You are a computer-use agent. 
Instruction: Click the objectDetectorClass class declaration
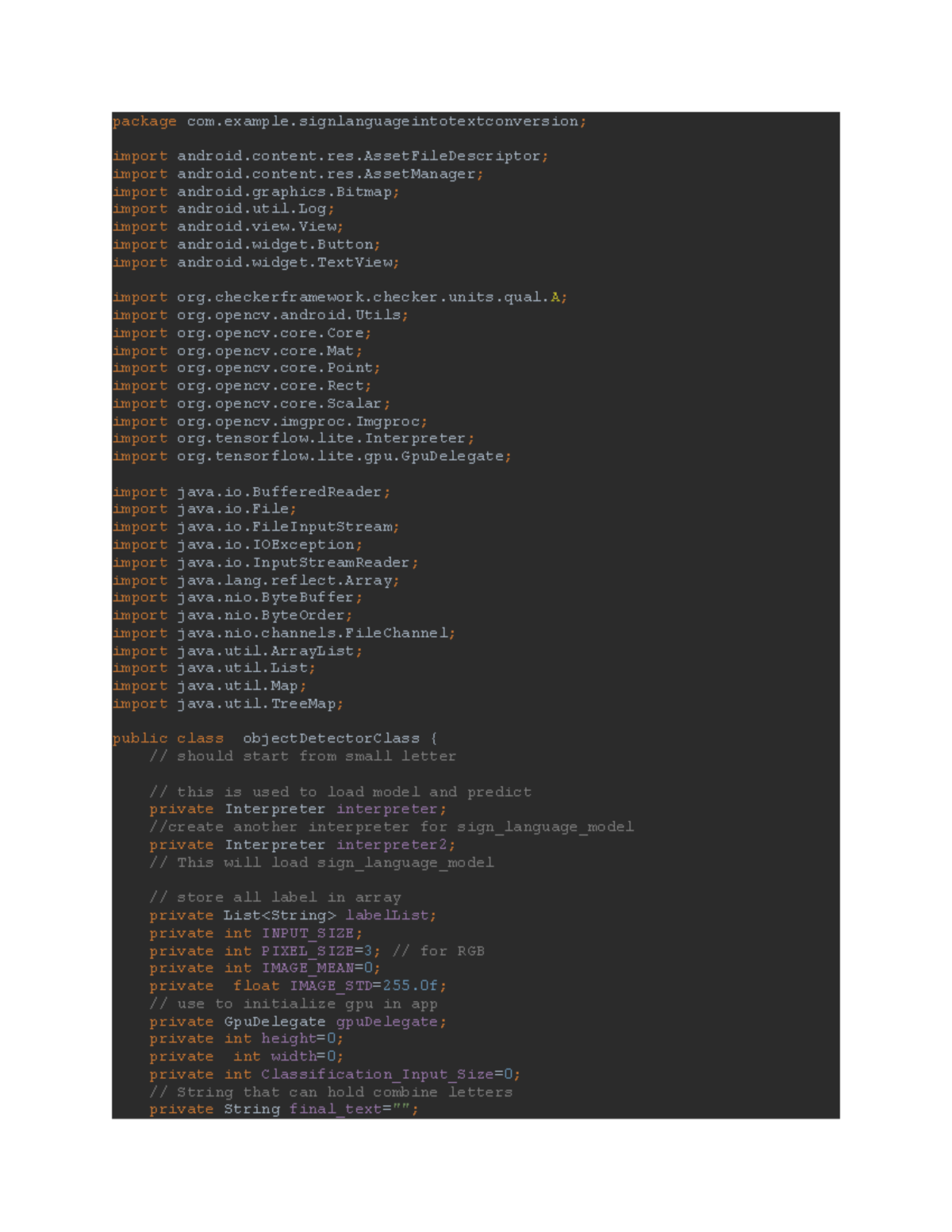click(x=274, y=739)
